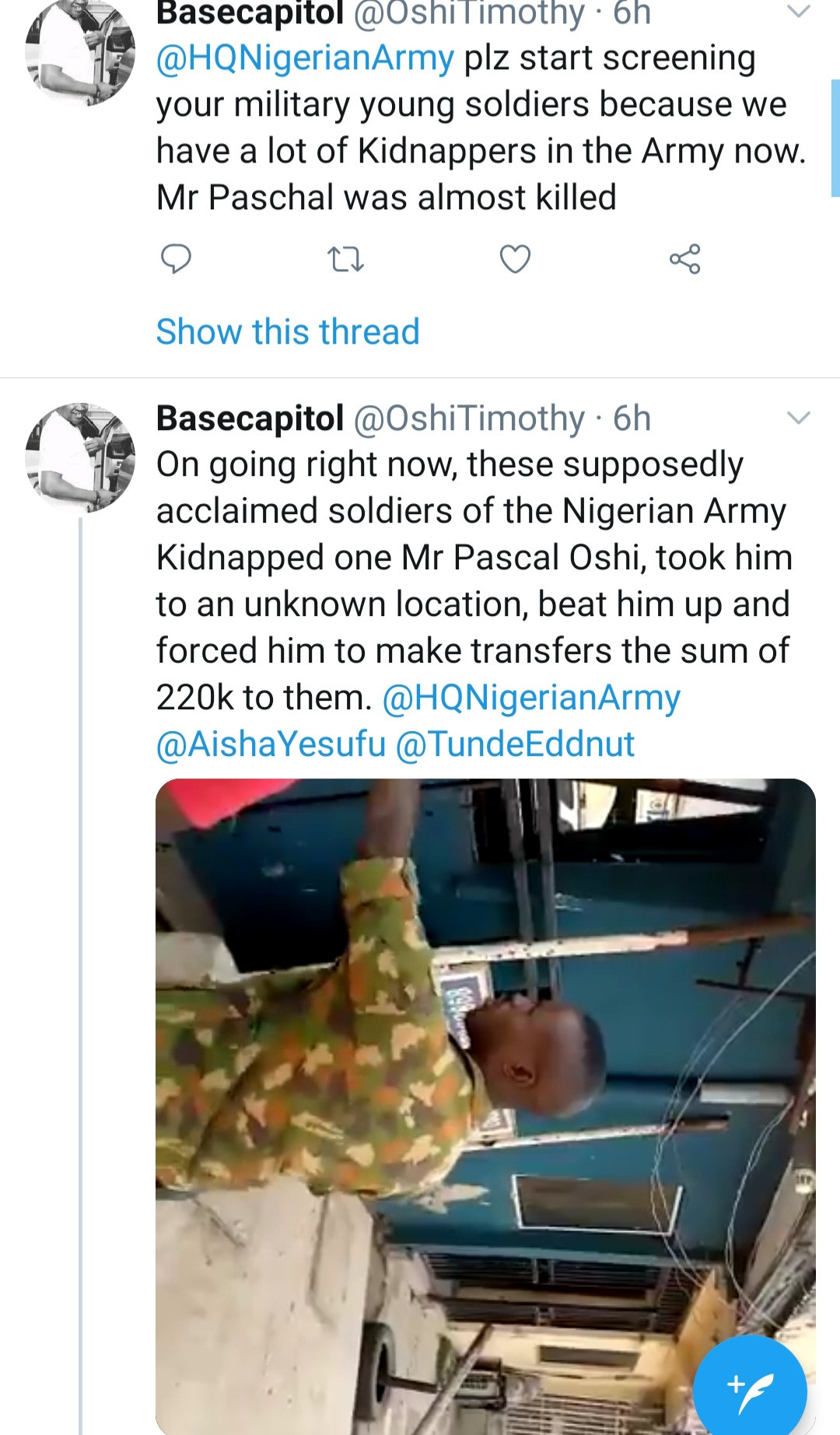Tap the Basecapitol name above 'On going right now'
The height and width of the screenshot is (1435, 840).
(x=250, y=418)
